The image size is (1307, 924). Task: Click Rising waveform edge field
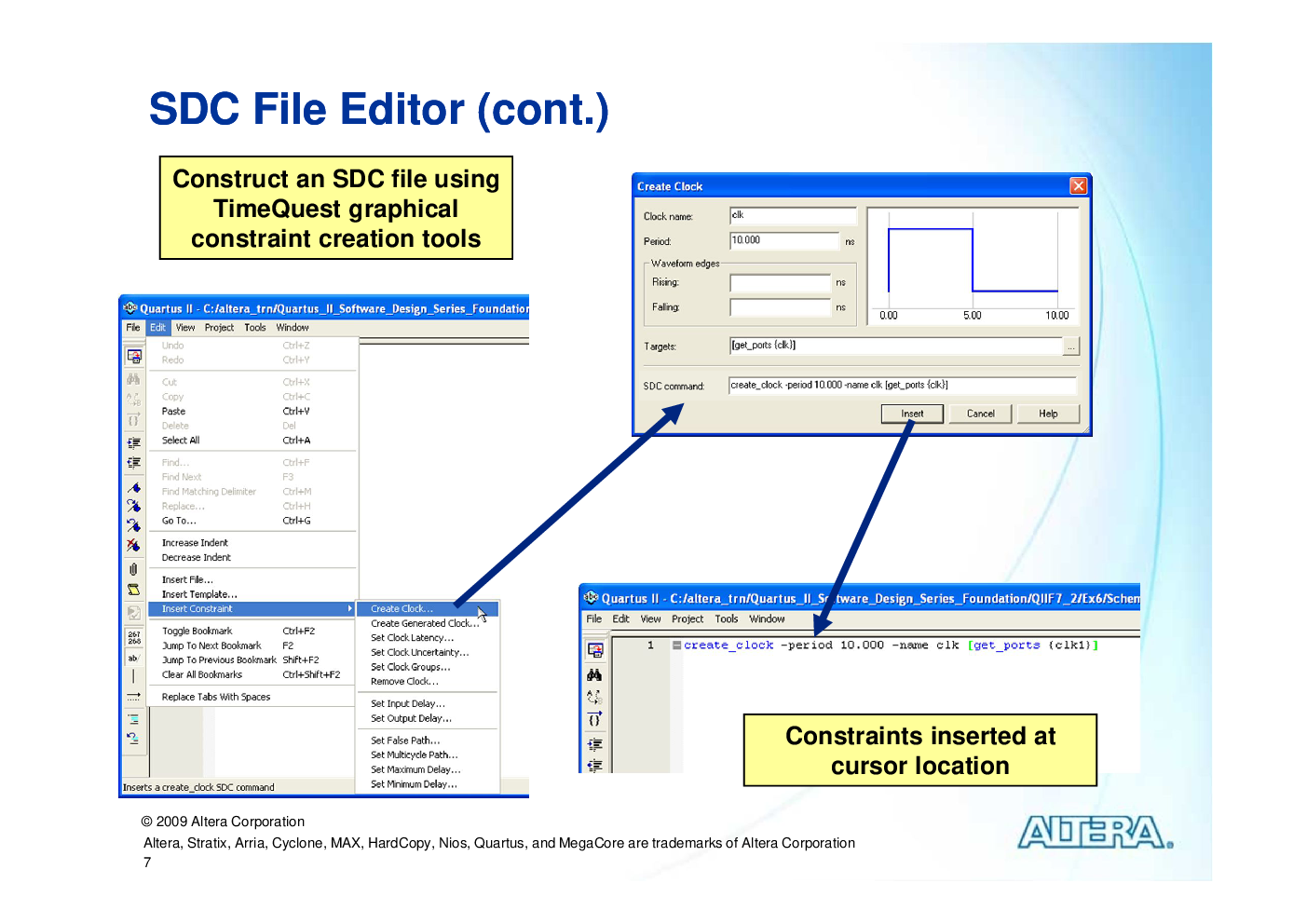[780, 282]
